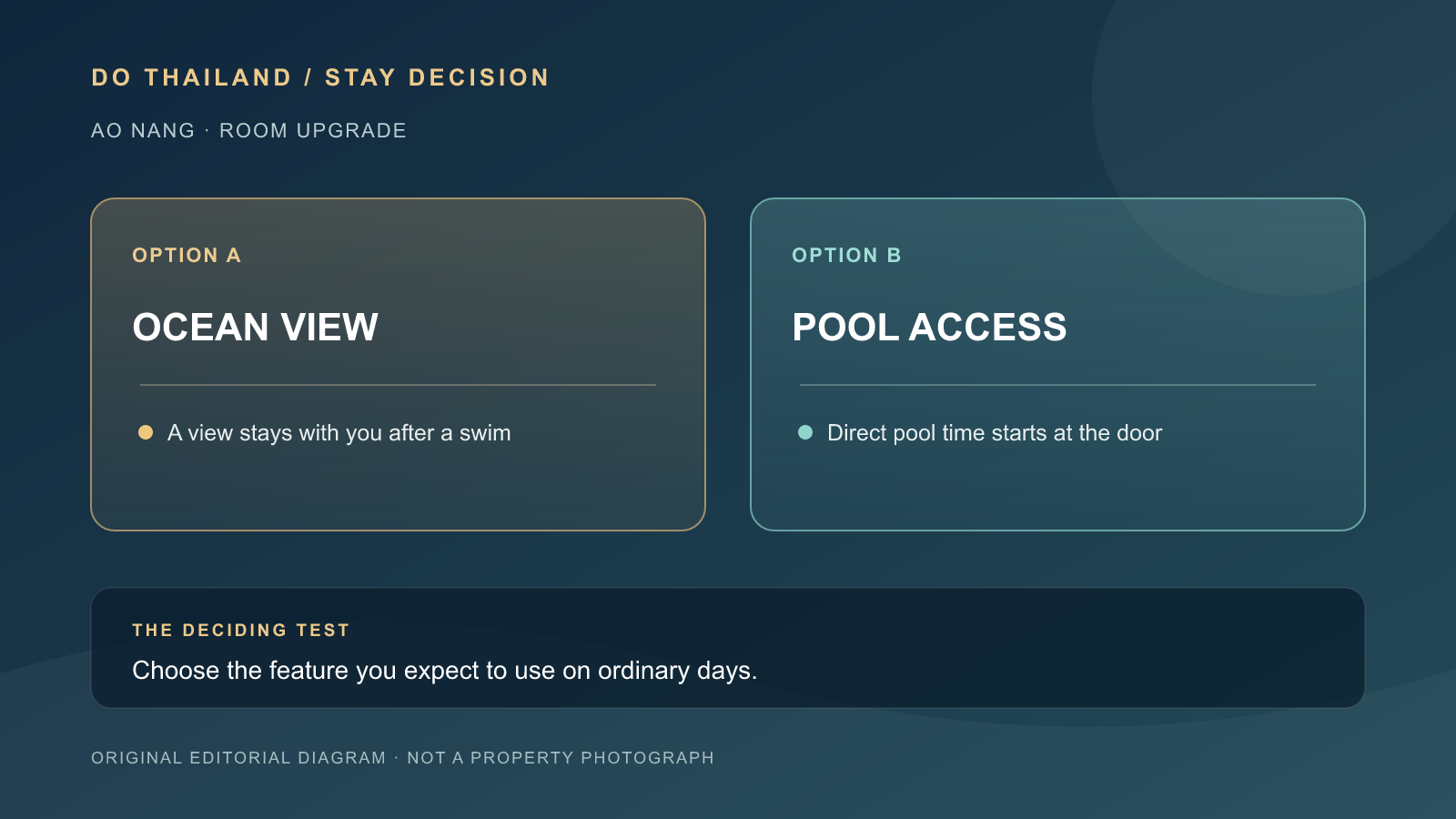Screen dimensions: 1456x819
Task: Click the ORIGINAL EDITORIAL DIAGRAM footer text
Action: (x=238, y=758)
